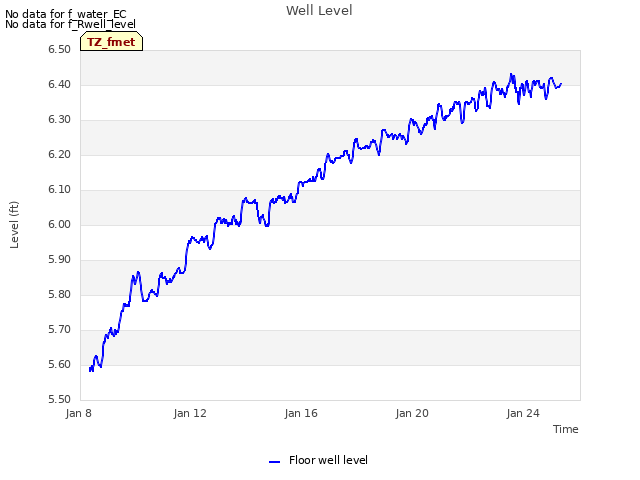Screen dimensions: 640x480
Task: Click the 5.50 y-axis value
Action: [60, 399]
